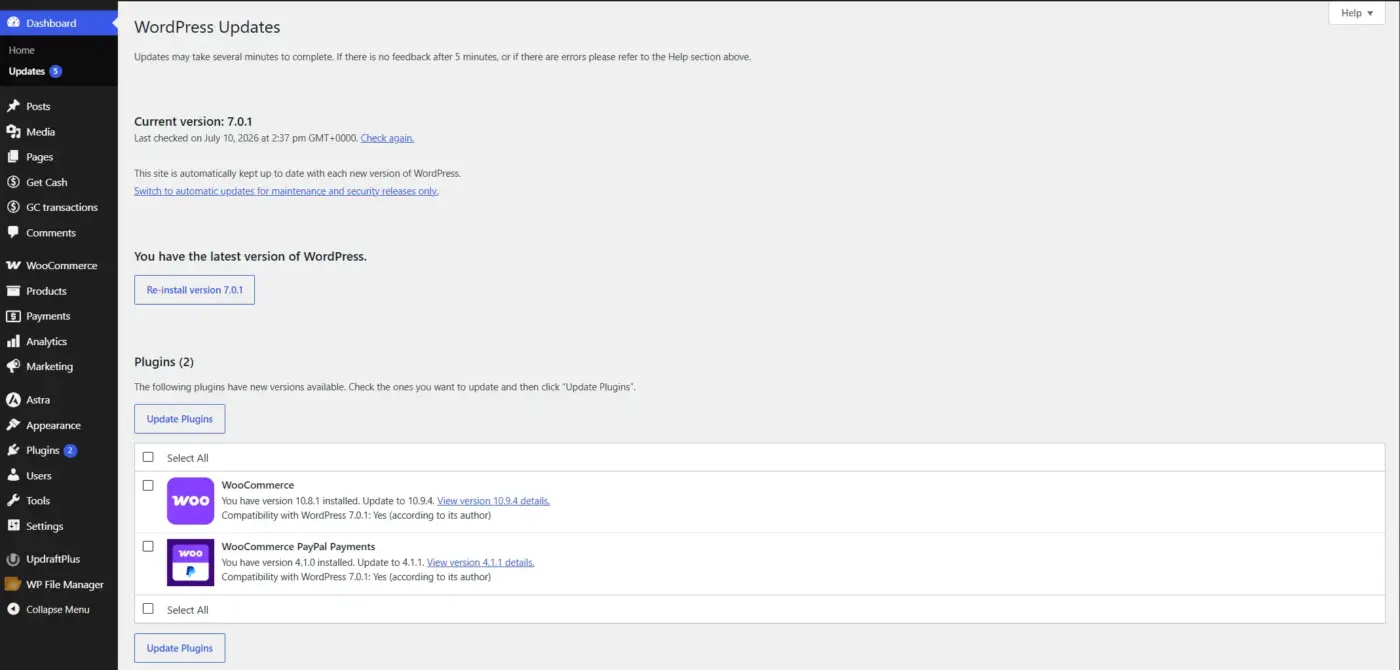Click the Collapse Menu arrow icon
Screen dimensions: 1400x670
coord(13,609)
